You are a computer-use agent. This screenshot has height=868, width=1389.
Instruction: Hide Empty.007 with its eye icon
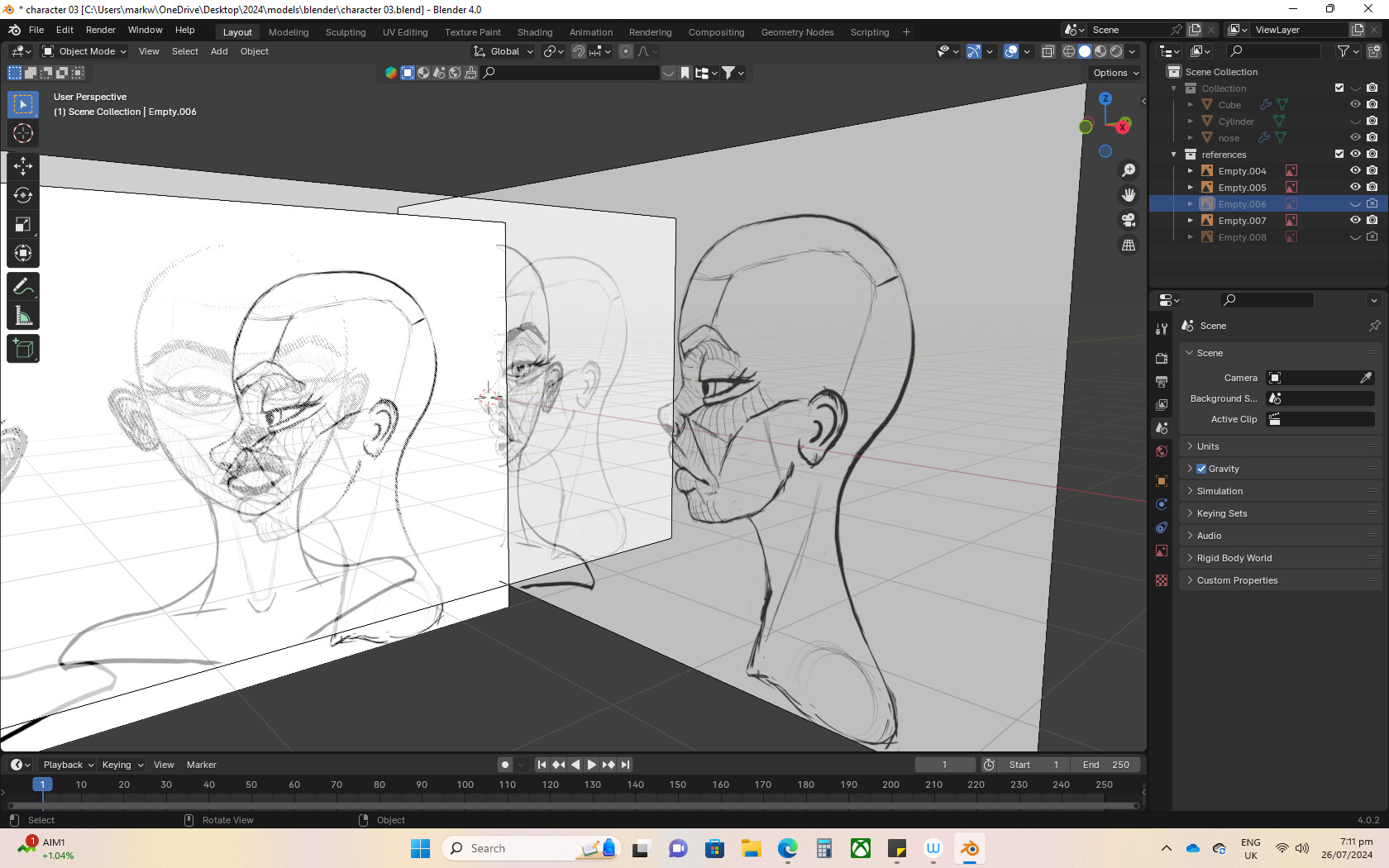1355,221
